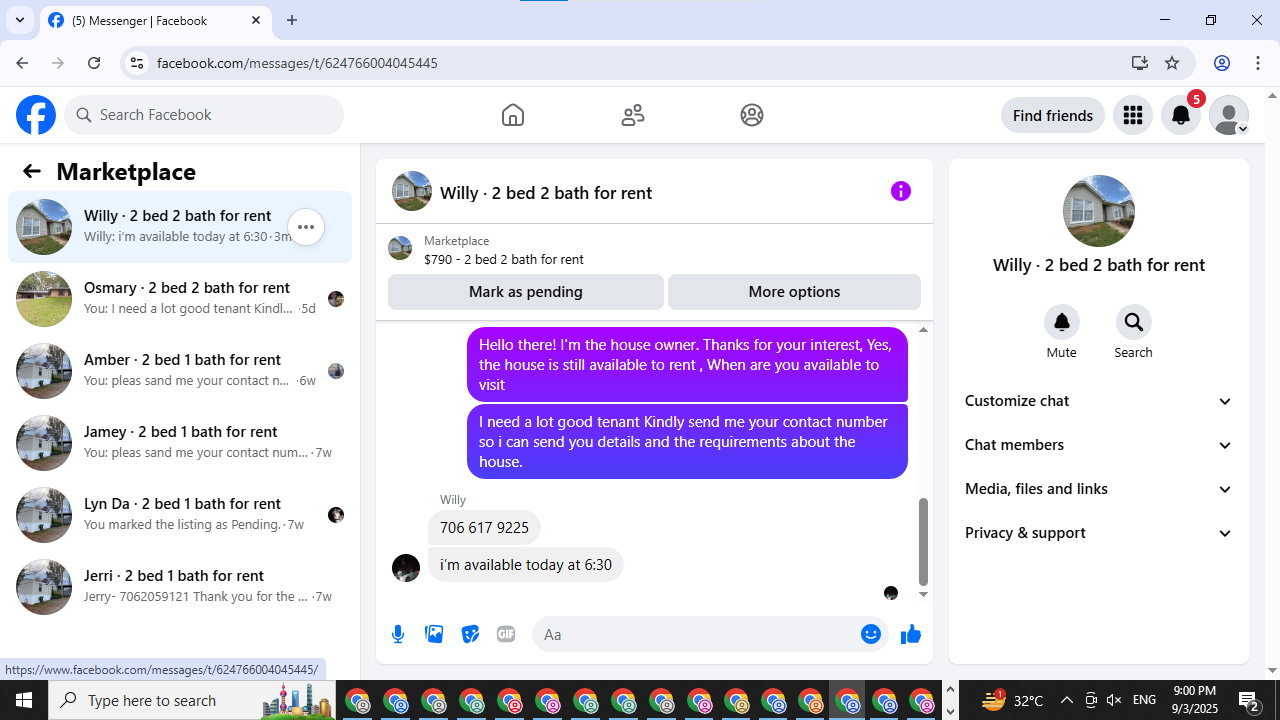The image size is (1280, 720).
Task: Click the back arrow beside Marketplace
Action: [x=32, y=171]
